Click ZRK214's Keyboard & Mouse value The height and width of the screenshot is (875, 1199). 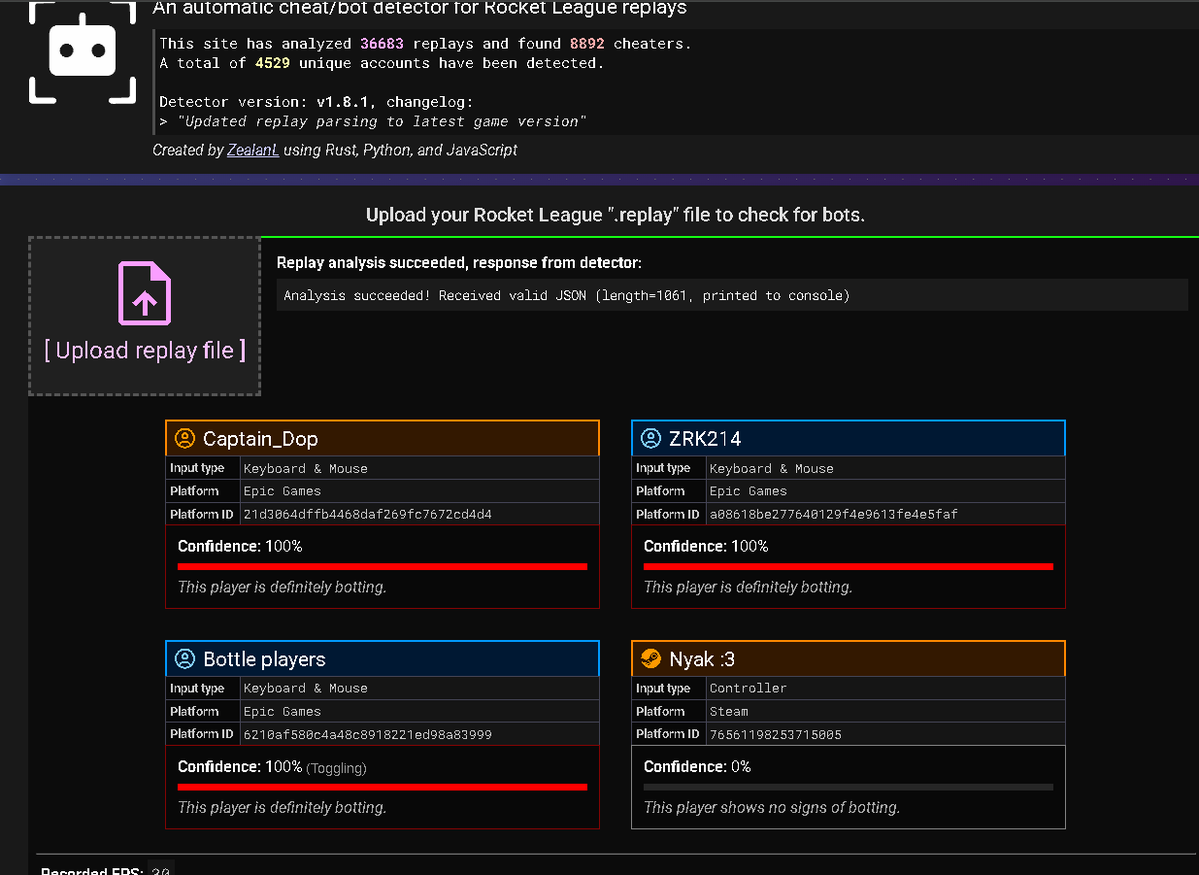click(772, 468)
